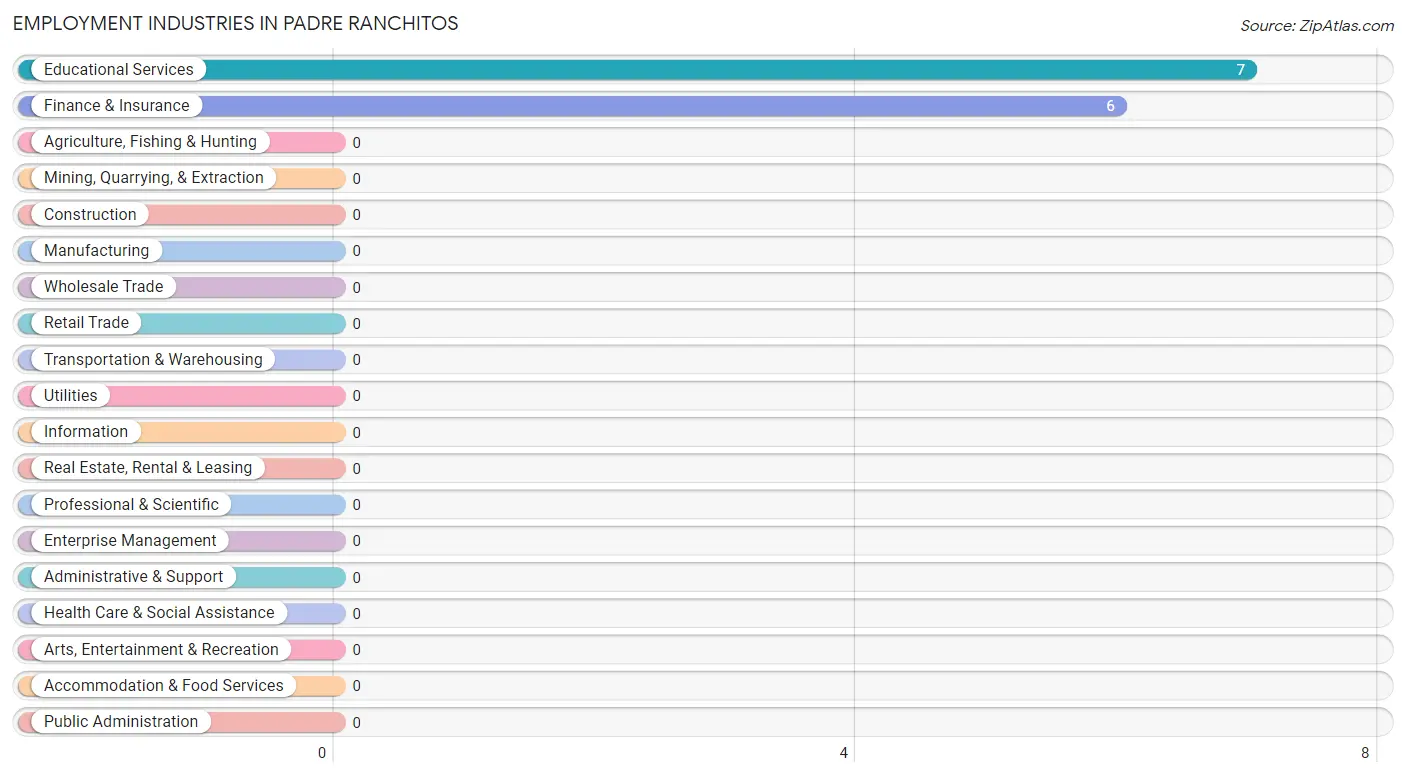Click the 0 value next to Public Administration bar
The image size is (1406, 777).
click(356, 722)
